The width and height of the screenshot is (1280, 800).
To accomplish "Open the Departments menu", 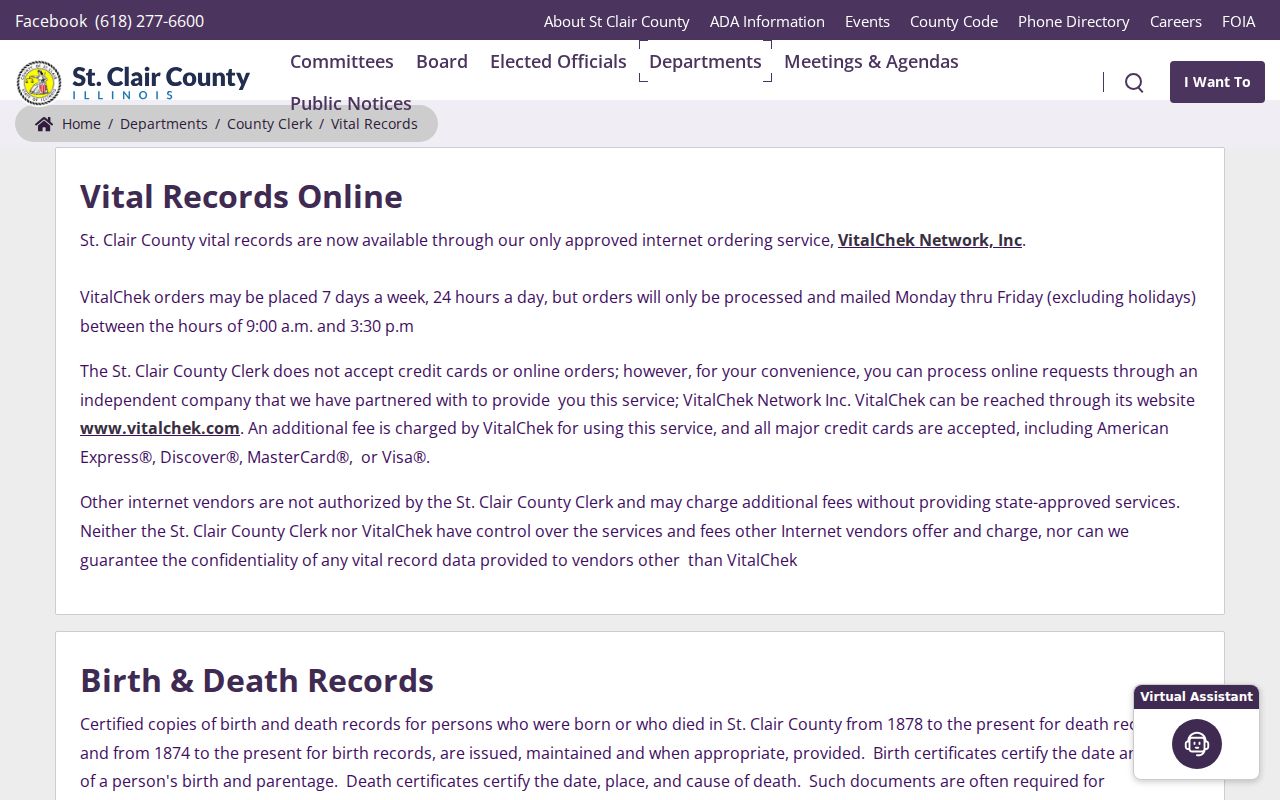I will tap(705, 61).
